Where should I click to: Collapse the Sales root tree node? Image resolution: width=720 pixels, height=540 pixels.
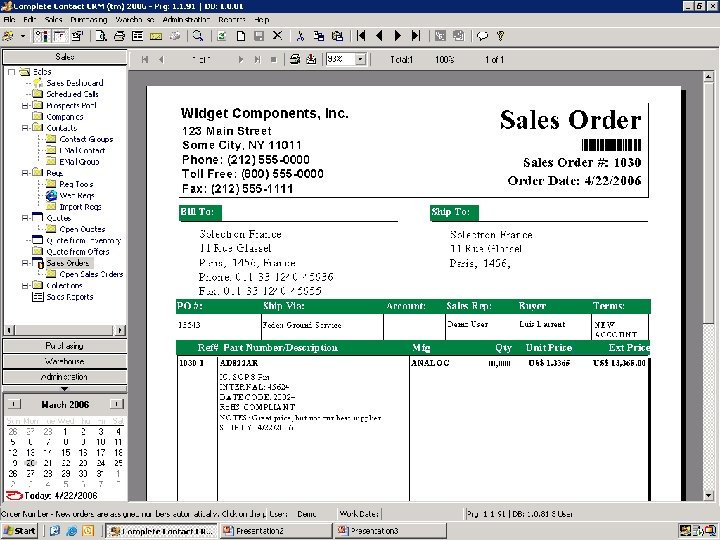pos(11,72)
